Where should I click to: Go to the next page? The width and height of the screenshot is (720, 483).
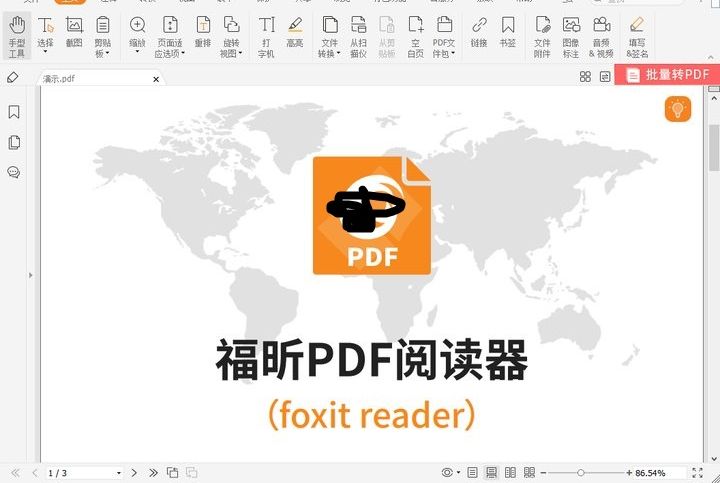134,472
